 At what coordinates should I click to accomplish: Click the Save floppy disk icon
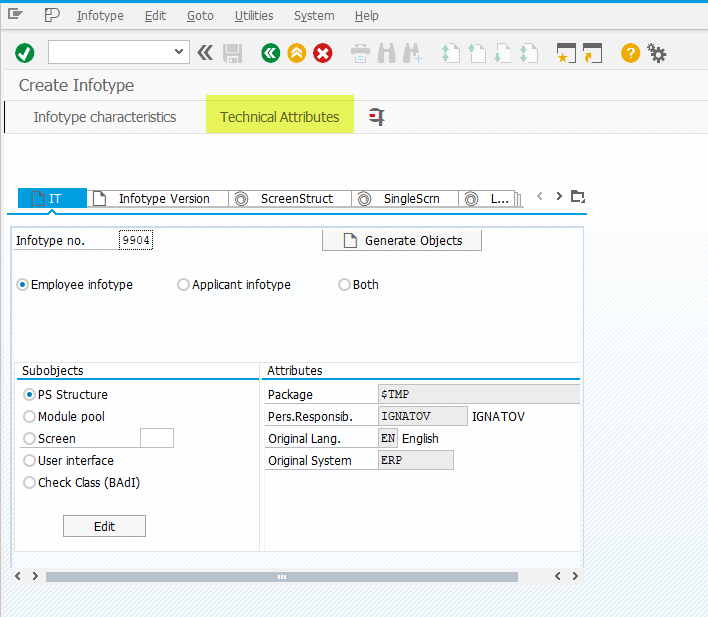(x=233, y=53)
